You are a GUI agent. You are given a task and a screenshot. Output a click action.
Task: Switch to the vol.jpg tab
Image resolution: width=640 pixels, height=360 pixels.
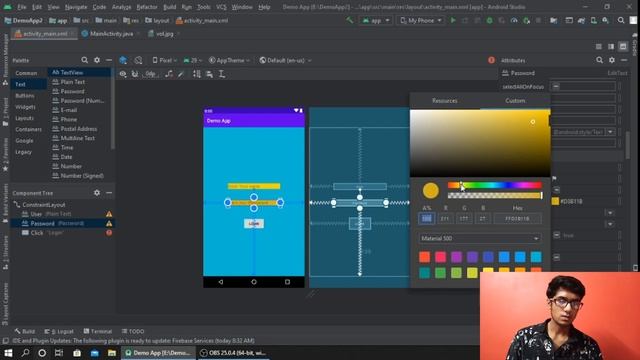point(164,34)
